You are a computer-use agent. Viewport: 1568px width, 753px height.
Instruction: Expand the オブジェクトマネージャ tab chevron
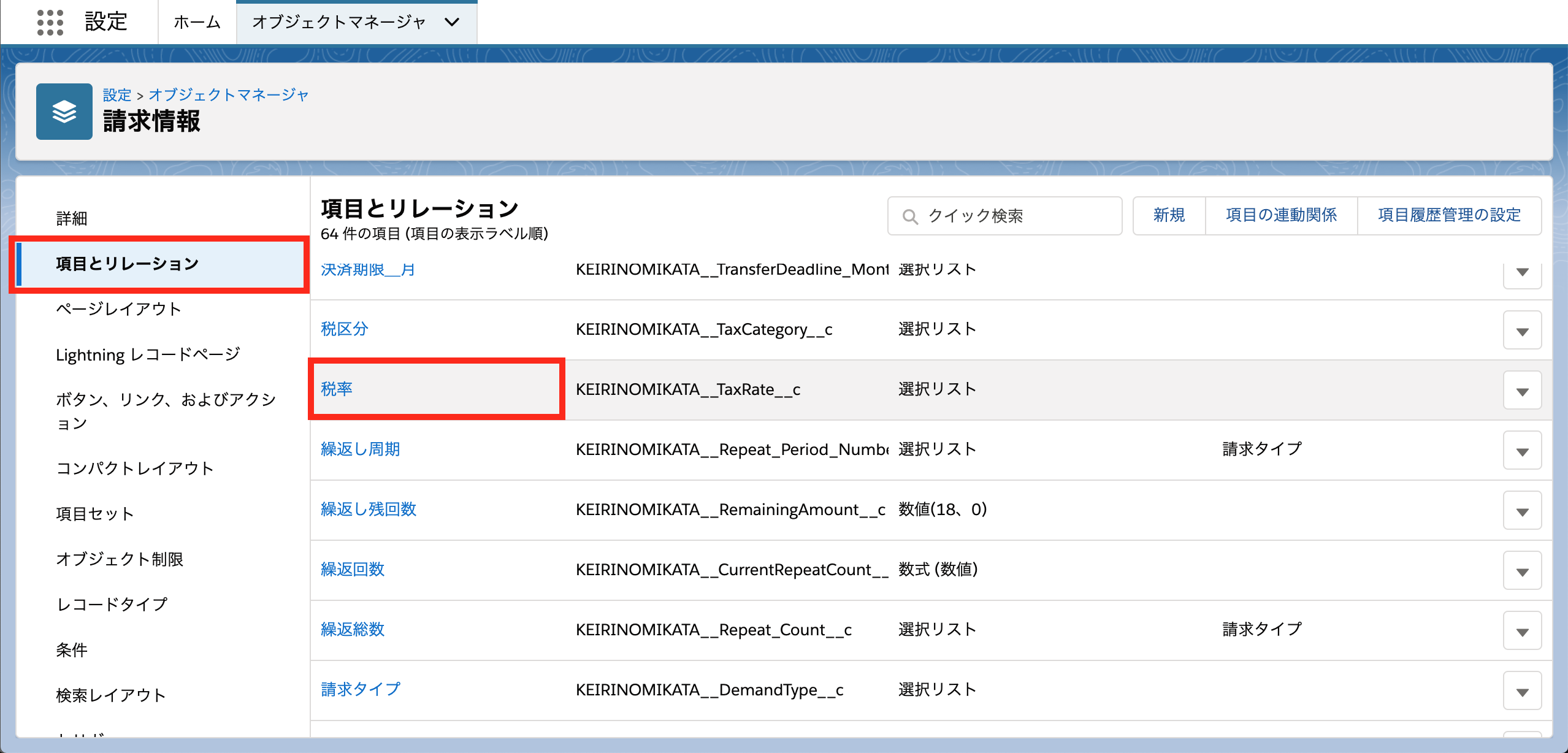pyautogui.click(x=452, y=22)
